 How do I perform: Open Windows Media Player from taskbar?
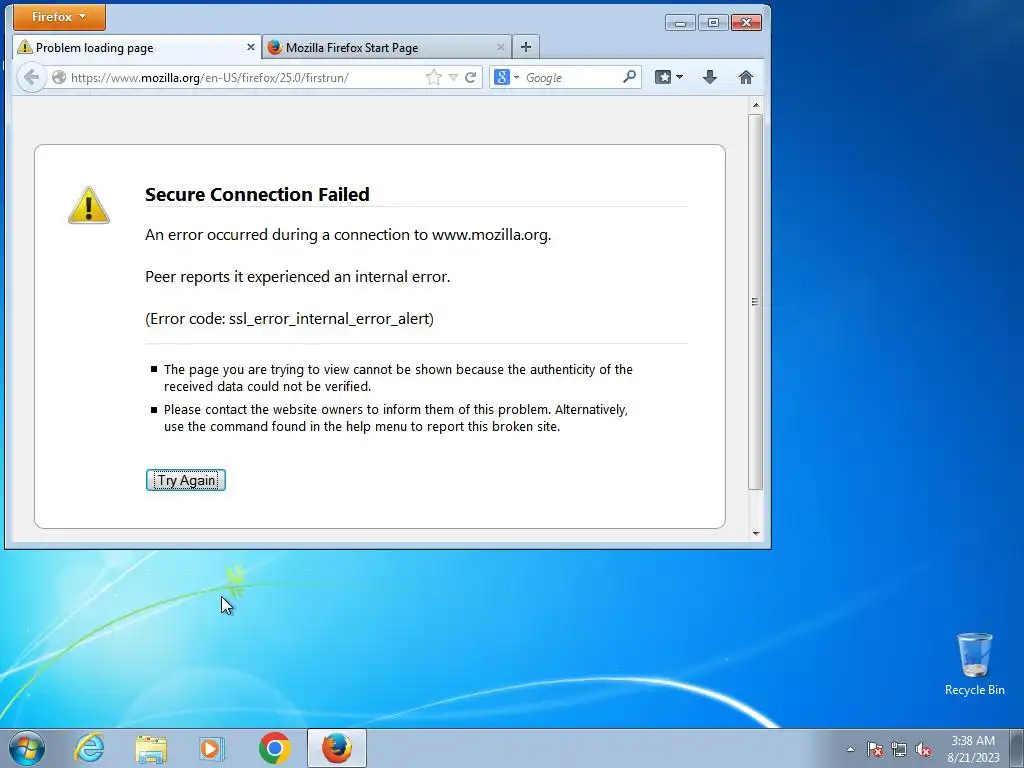click(212, 748)
